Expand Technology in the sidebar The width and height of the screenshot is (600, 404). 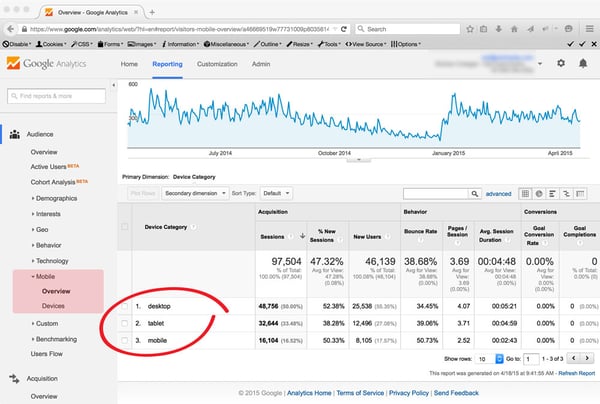50,261
